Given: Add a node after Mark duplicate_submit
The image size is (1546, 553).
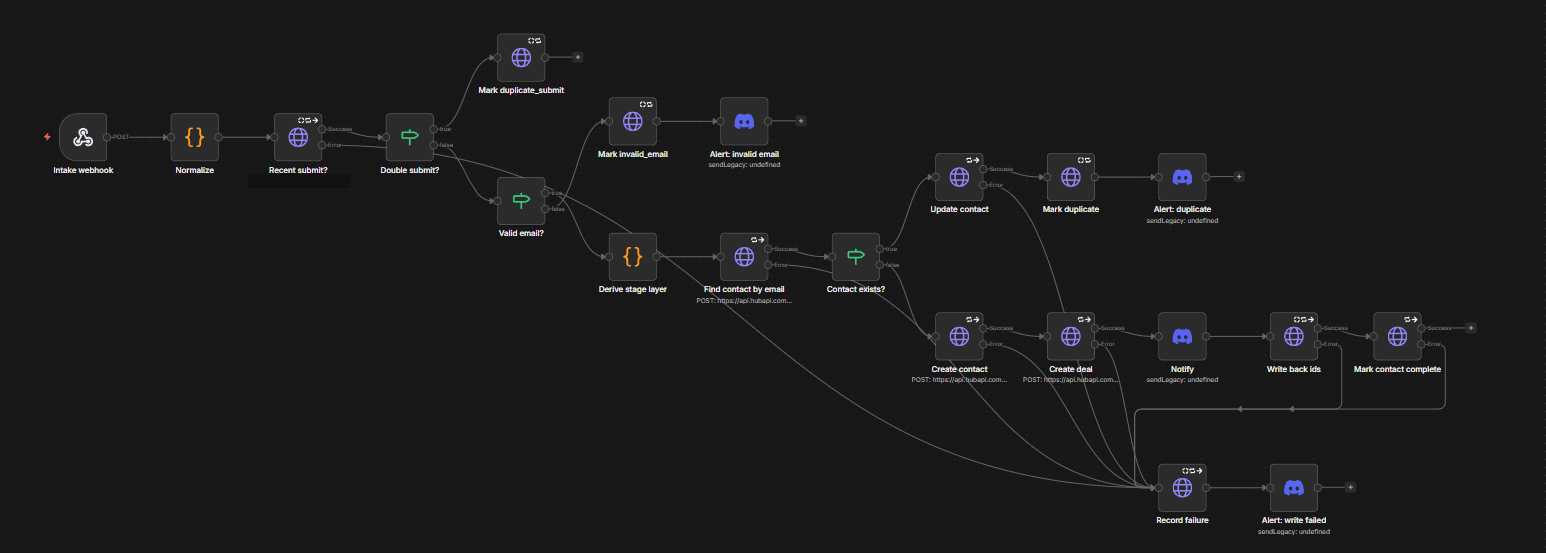Looking at the screenshot, I should 577,58.
